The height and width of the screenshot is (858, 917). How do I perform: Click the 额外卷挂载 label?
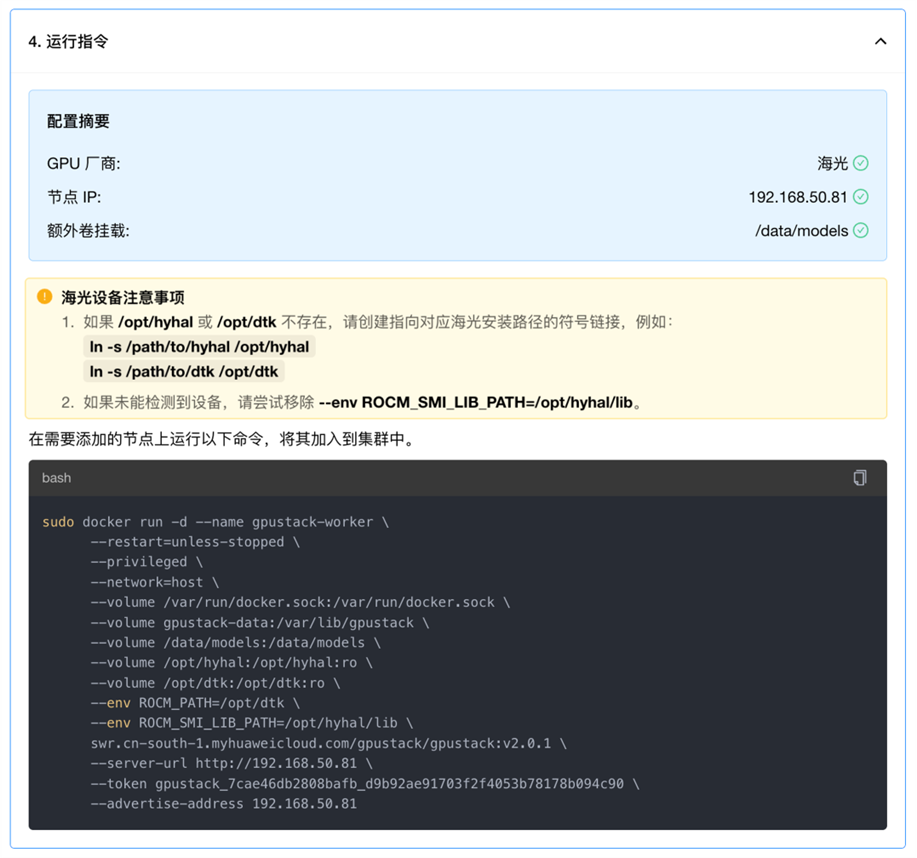point(88,230)
